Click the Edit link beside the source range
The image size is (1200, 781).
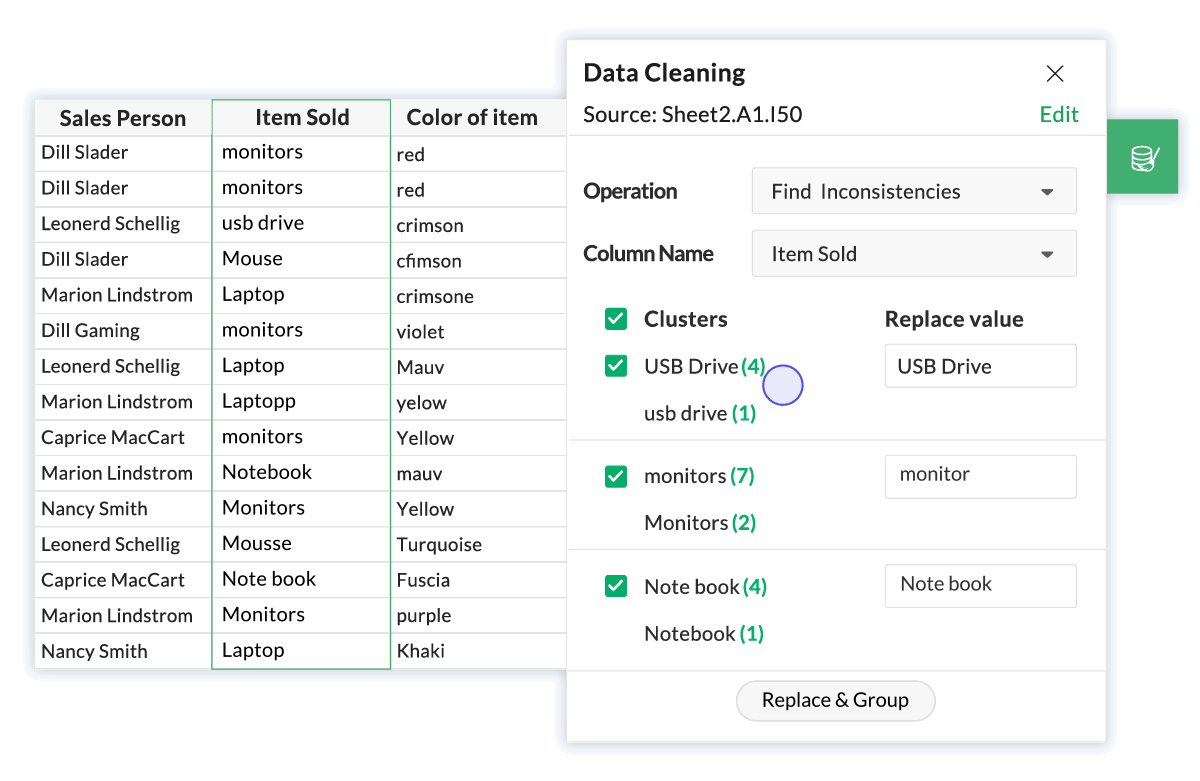point(1059,114)
